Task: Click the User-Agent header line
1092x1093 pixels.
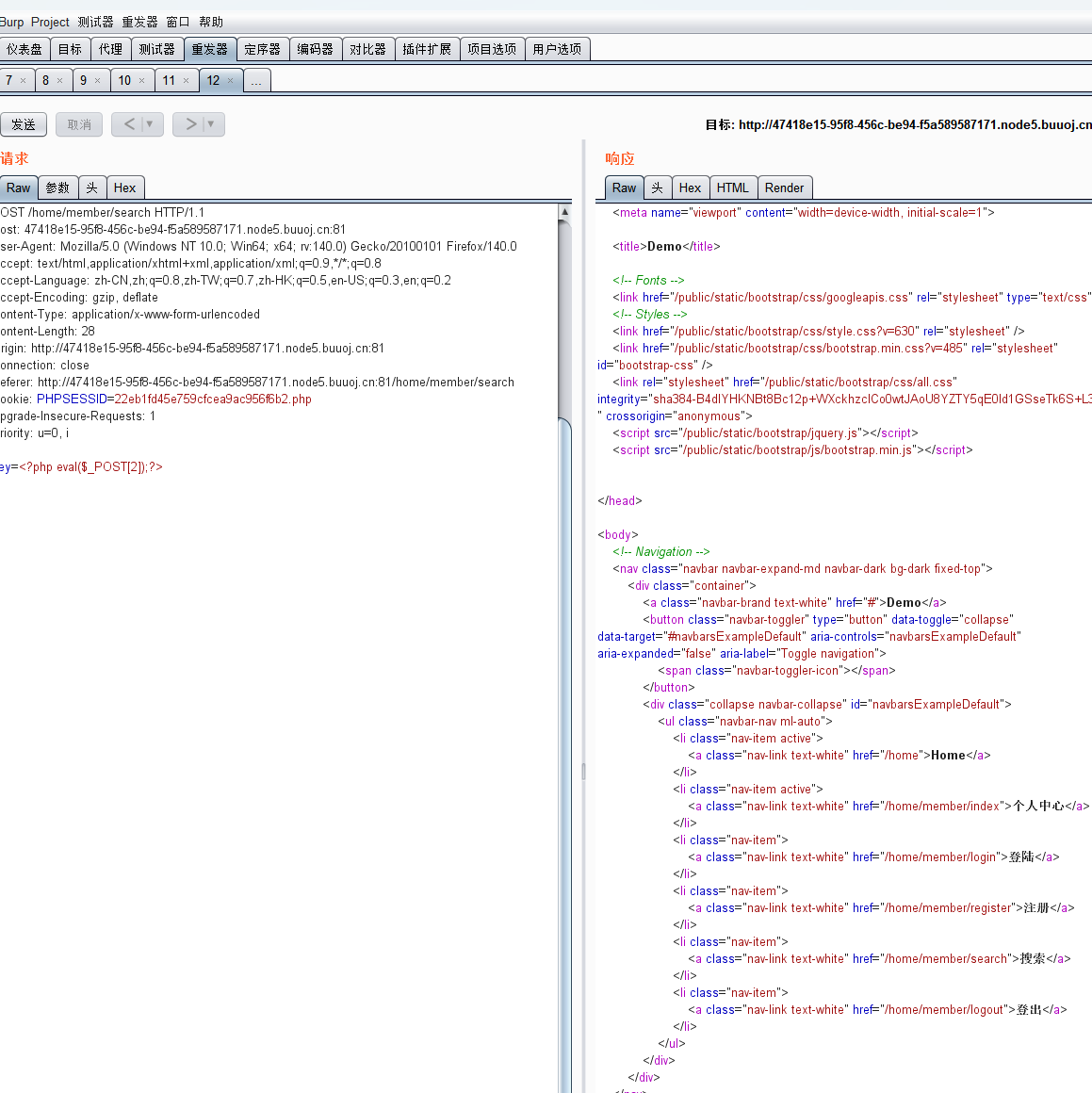Action: pos(258,246)
